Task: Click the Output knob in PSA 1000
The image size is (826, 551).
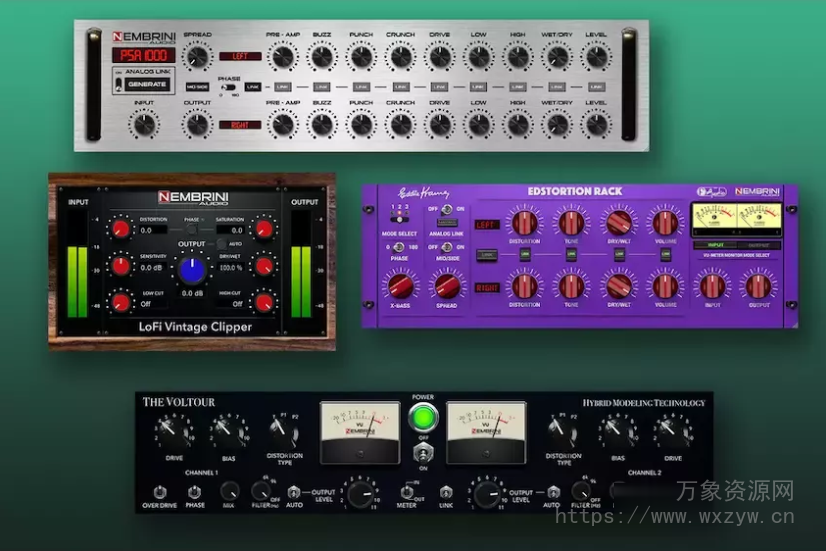Action: [x=198, y=125]
